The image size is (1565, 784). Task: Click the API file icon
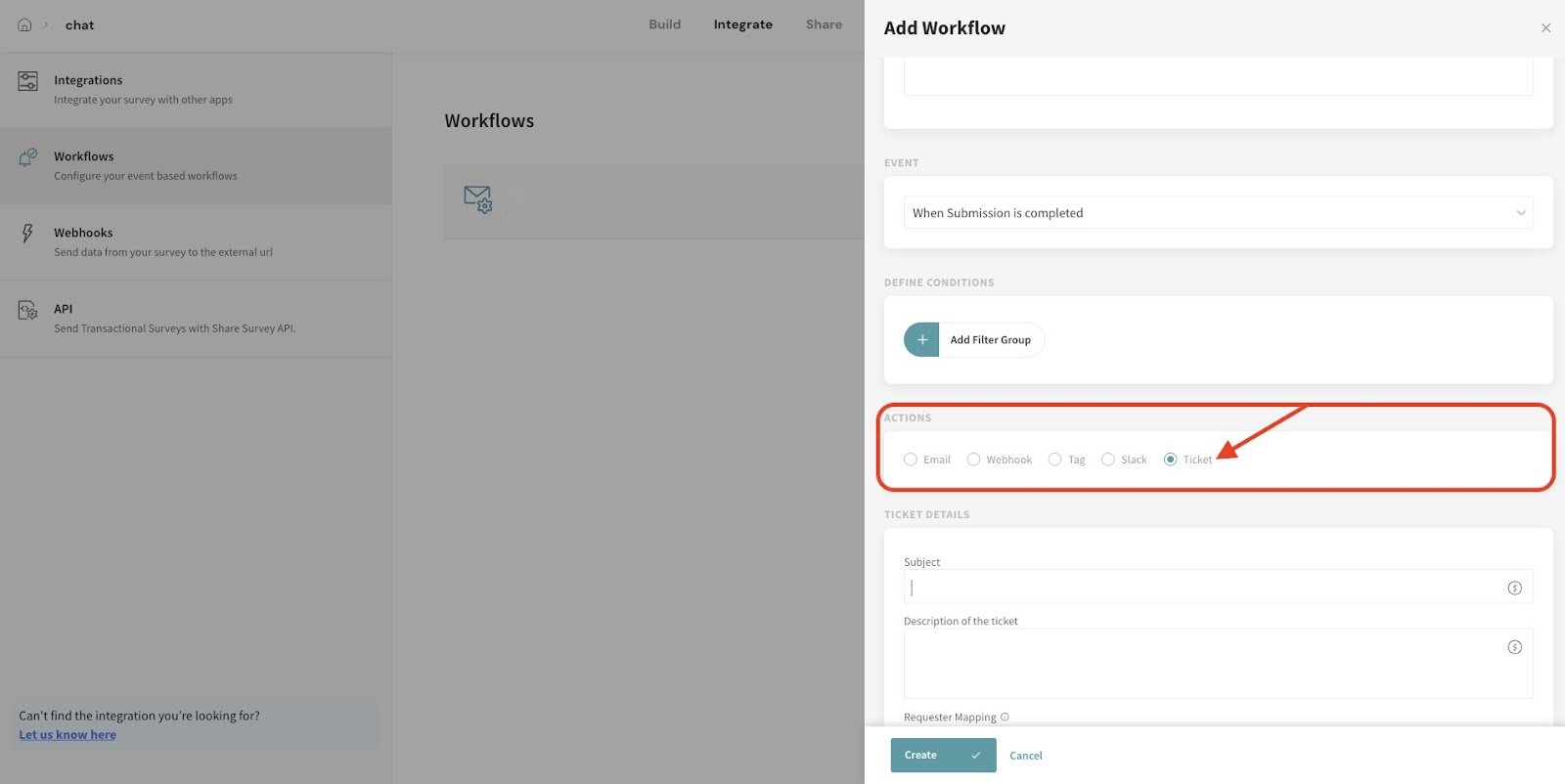(x=28, y=311)
